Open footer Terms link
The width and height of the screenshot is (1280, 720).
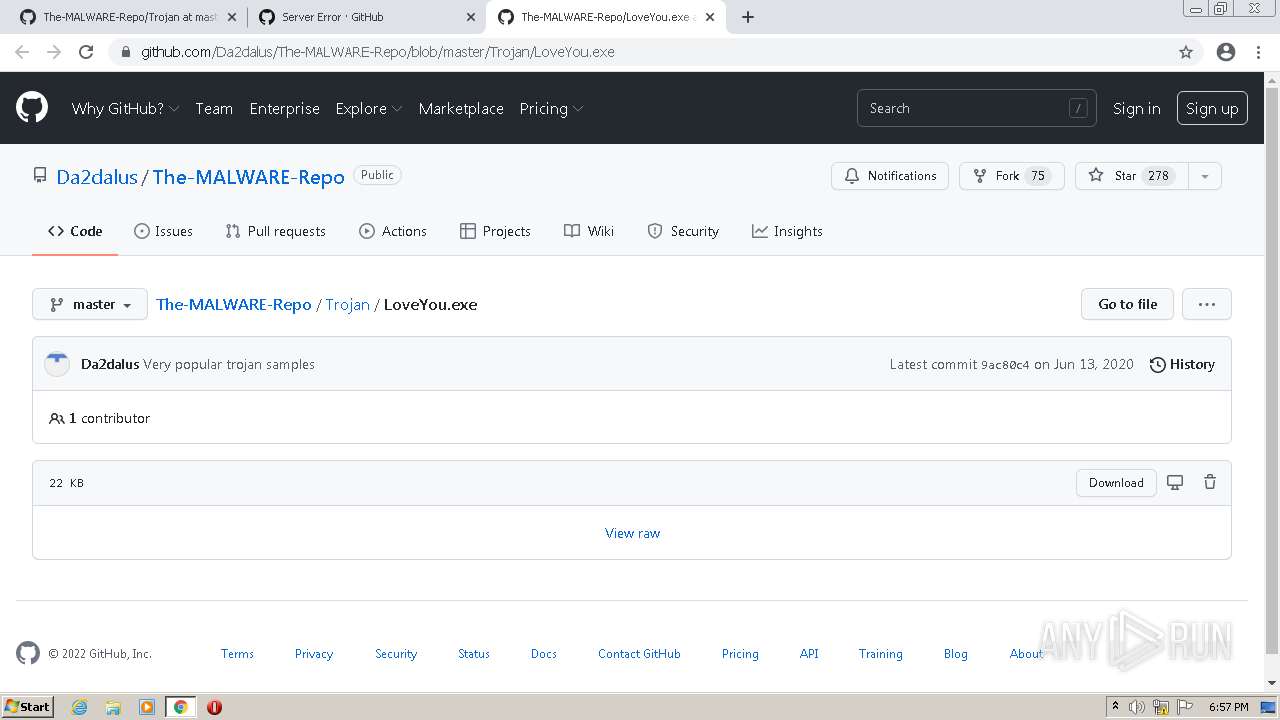coord(237,654)
